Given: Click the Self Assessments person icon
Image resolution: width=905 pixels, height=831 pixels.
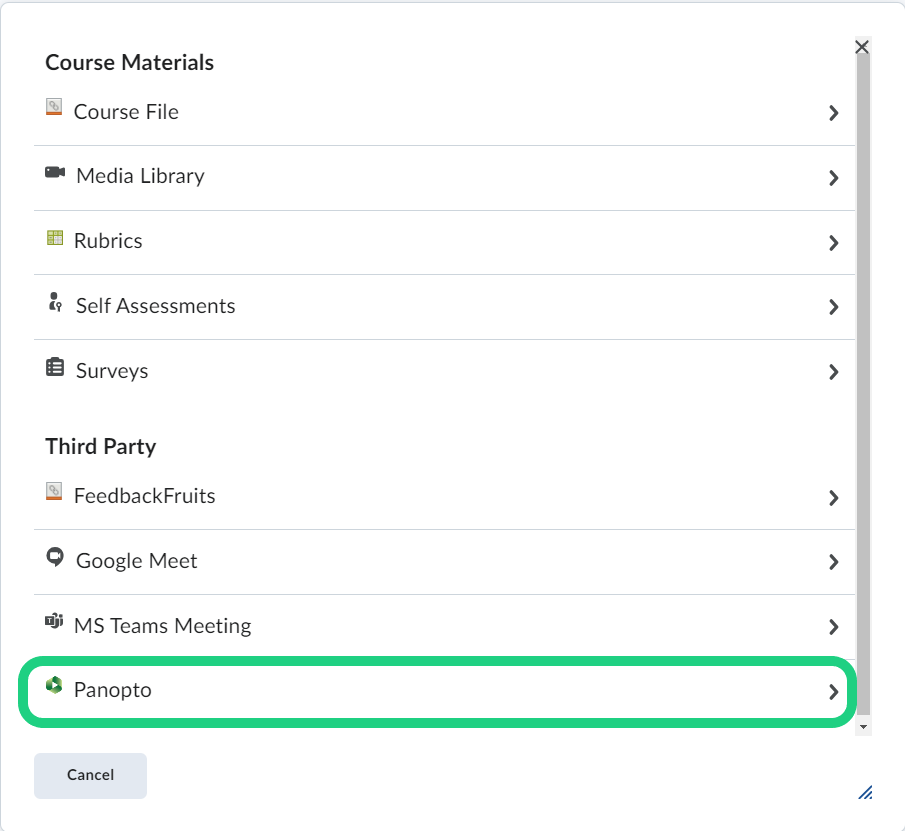Looking at the screenshot, I should (x=55, y=302).
